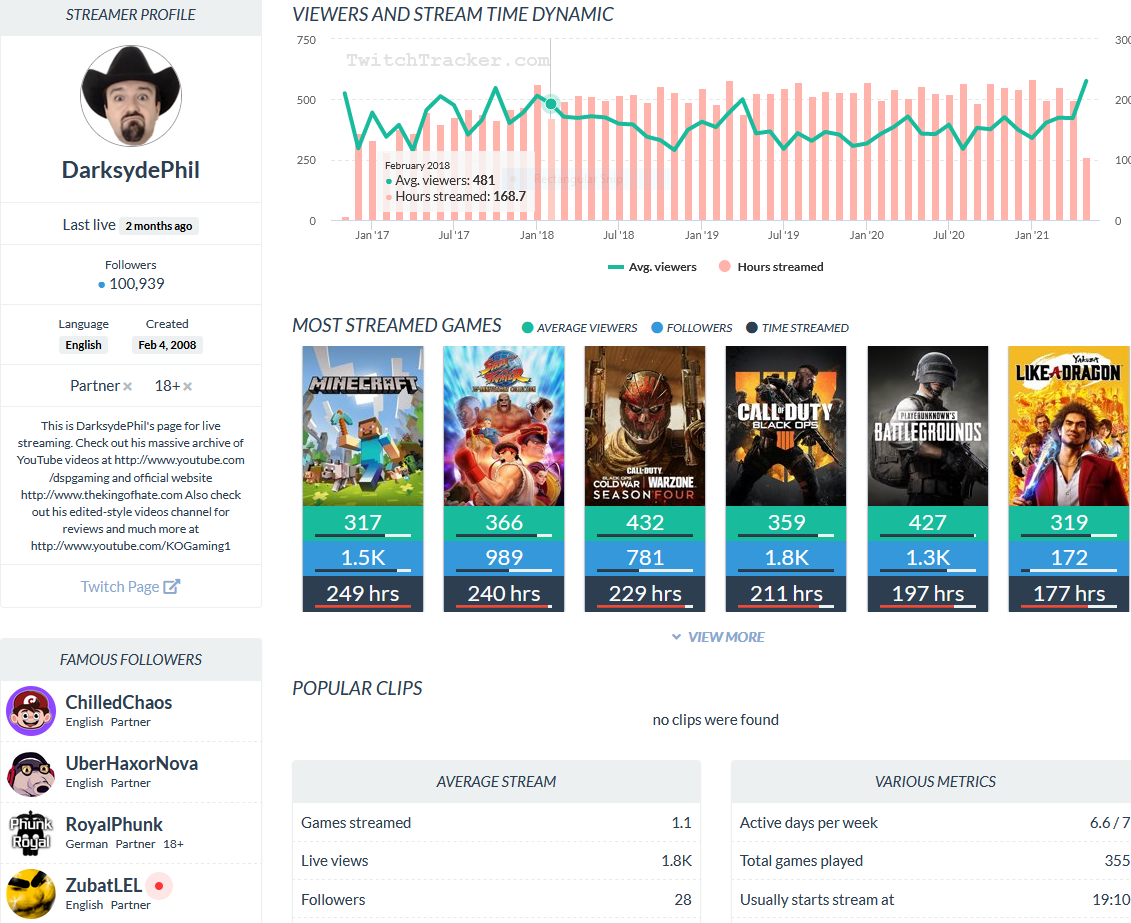
Task: Click the 18+ tag label
Action: (167, 386)
